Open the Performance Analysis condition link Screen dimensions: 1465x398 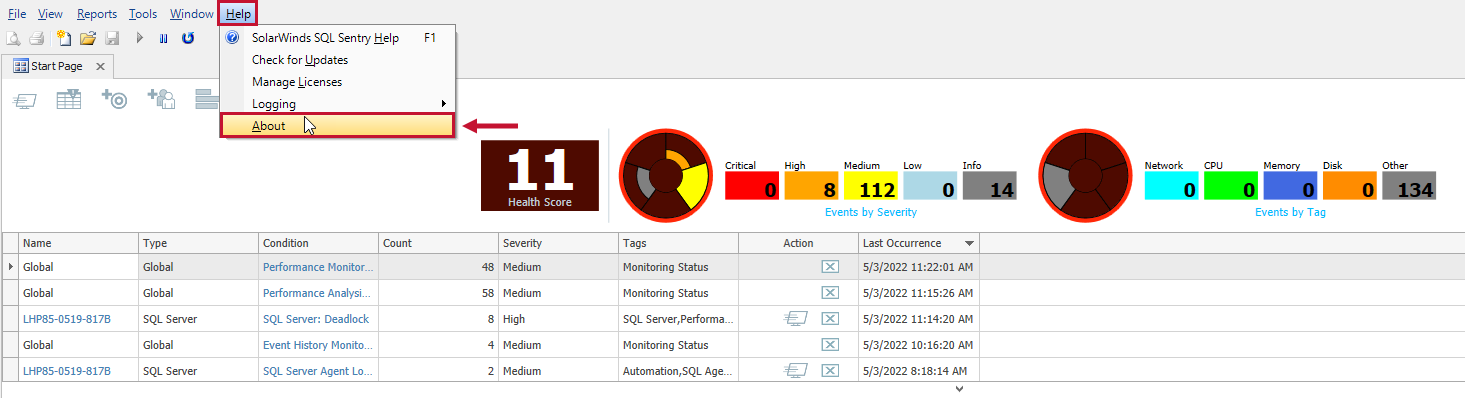pyautogui.click(x=317, y=293)
